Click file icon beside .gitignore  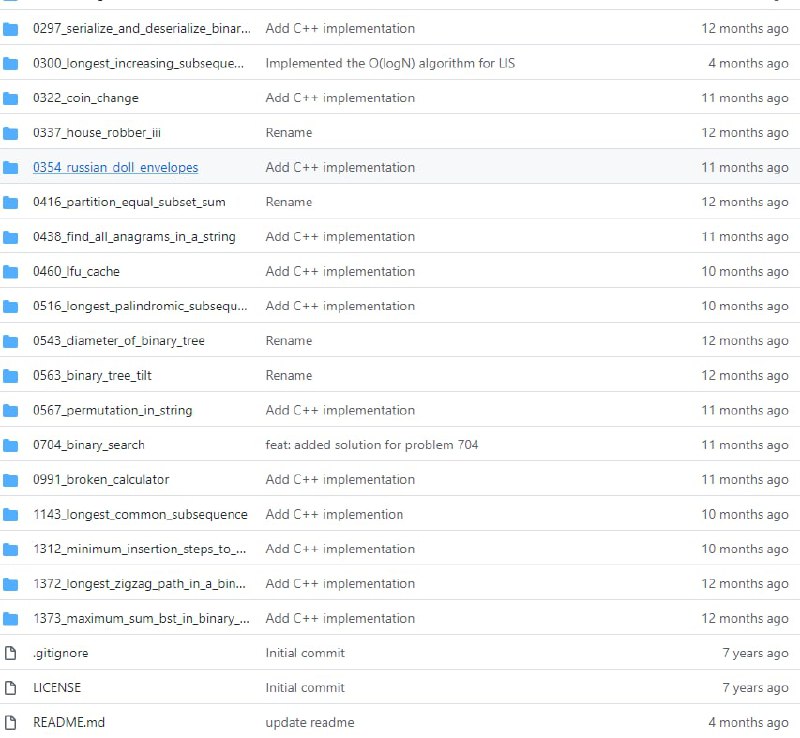click(11, 653)
